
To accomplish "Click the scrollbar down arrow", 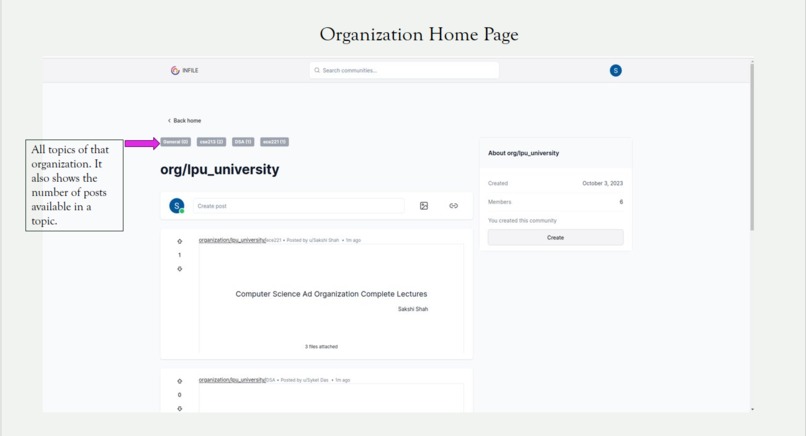I will point(753,409).
